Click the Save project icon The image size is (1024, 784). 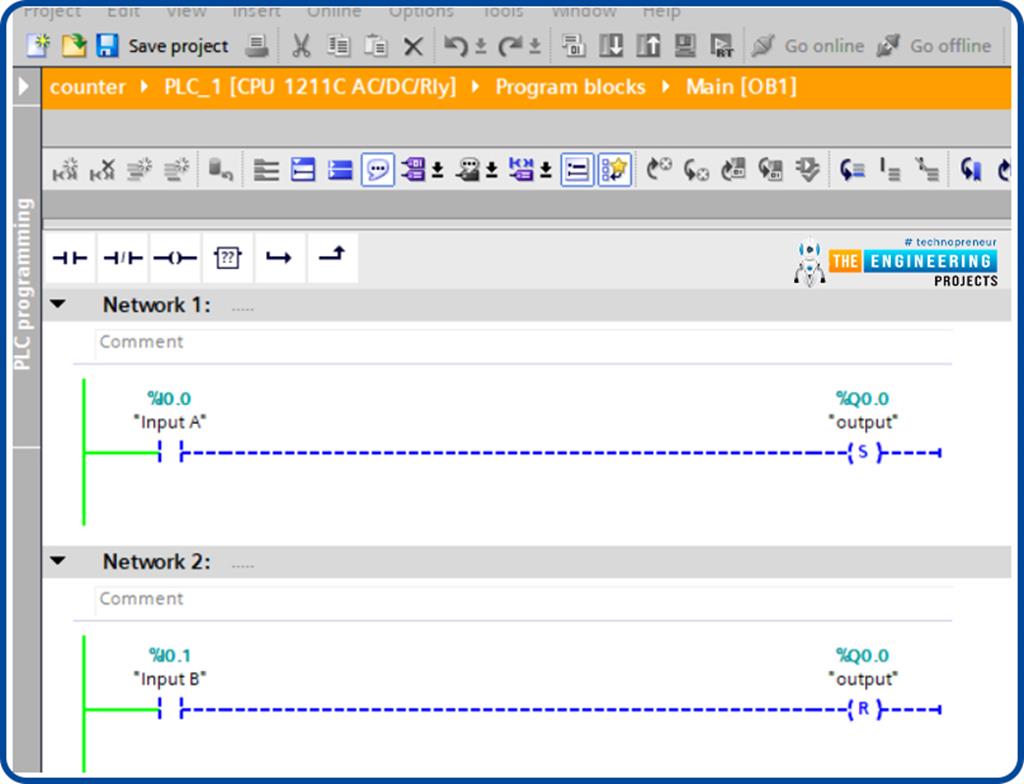(108, 46)
